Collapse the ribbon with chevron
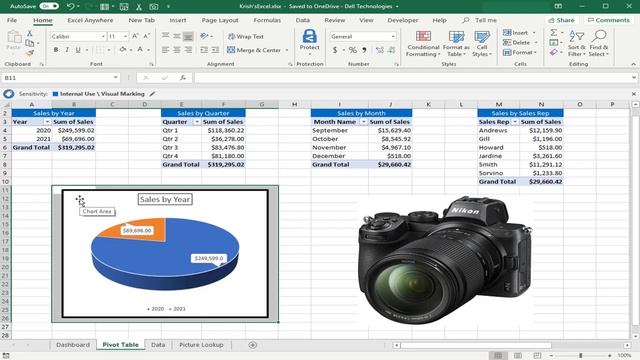 click(x=633, y=64)
